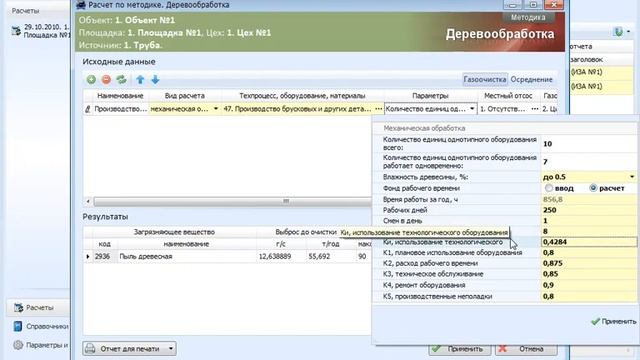Click the red delete row icon
The width and height of the screenshot is (640, 360).
coord(106,80)
